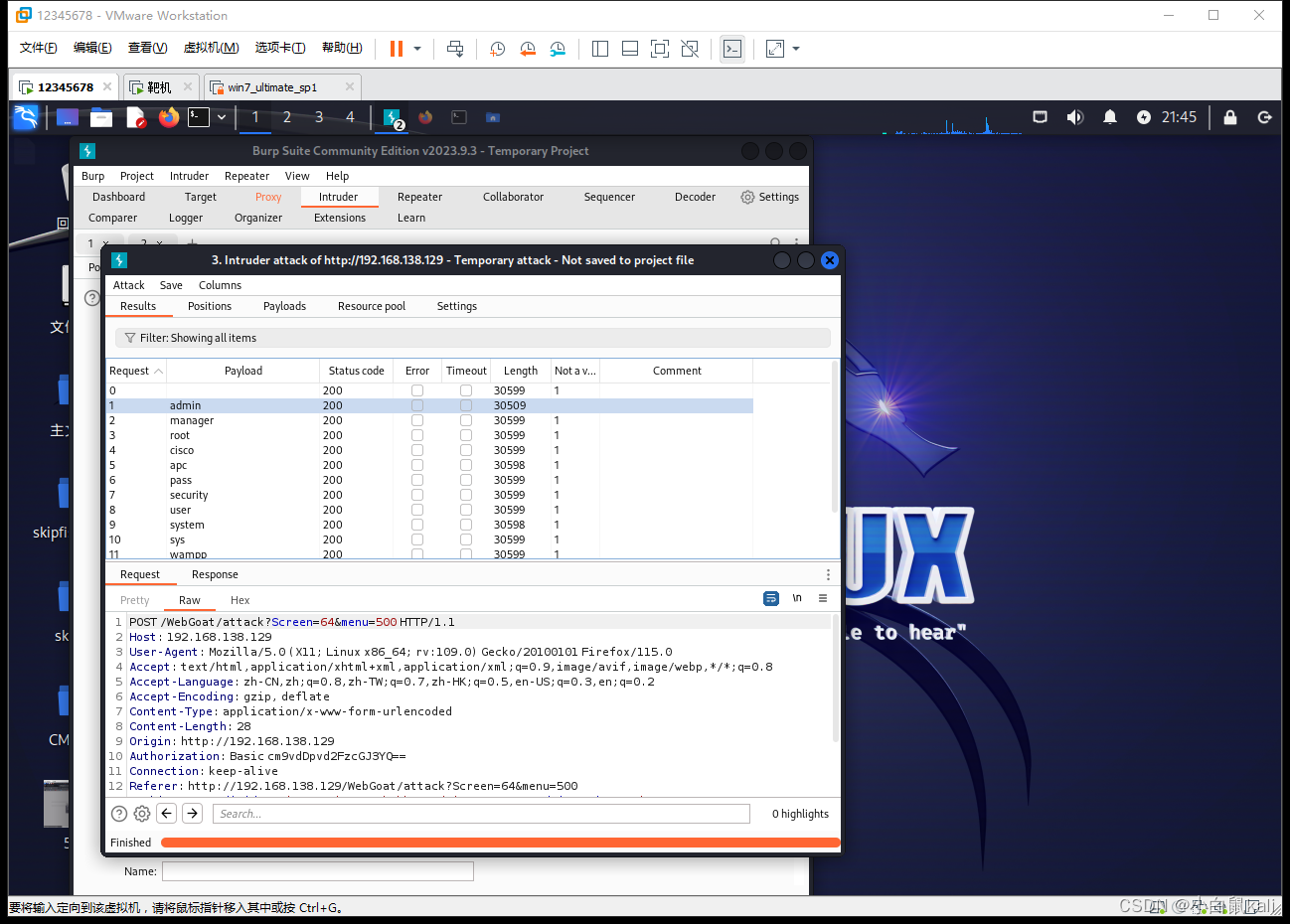Click the power manager icon in panel
1290x924 pixels.
pos(1144,117)
